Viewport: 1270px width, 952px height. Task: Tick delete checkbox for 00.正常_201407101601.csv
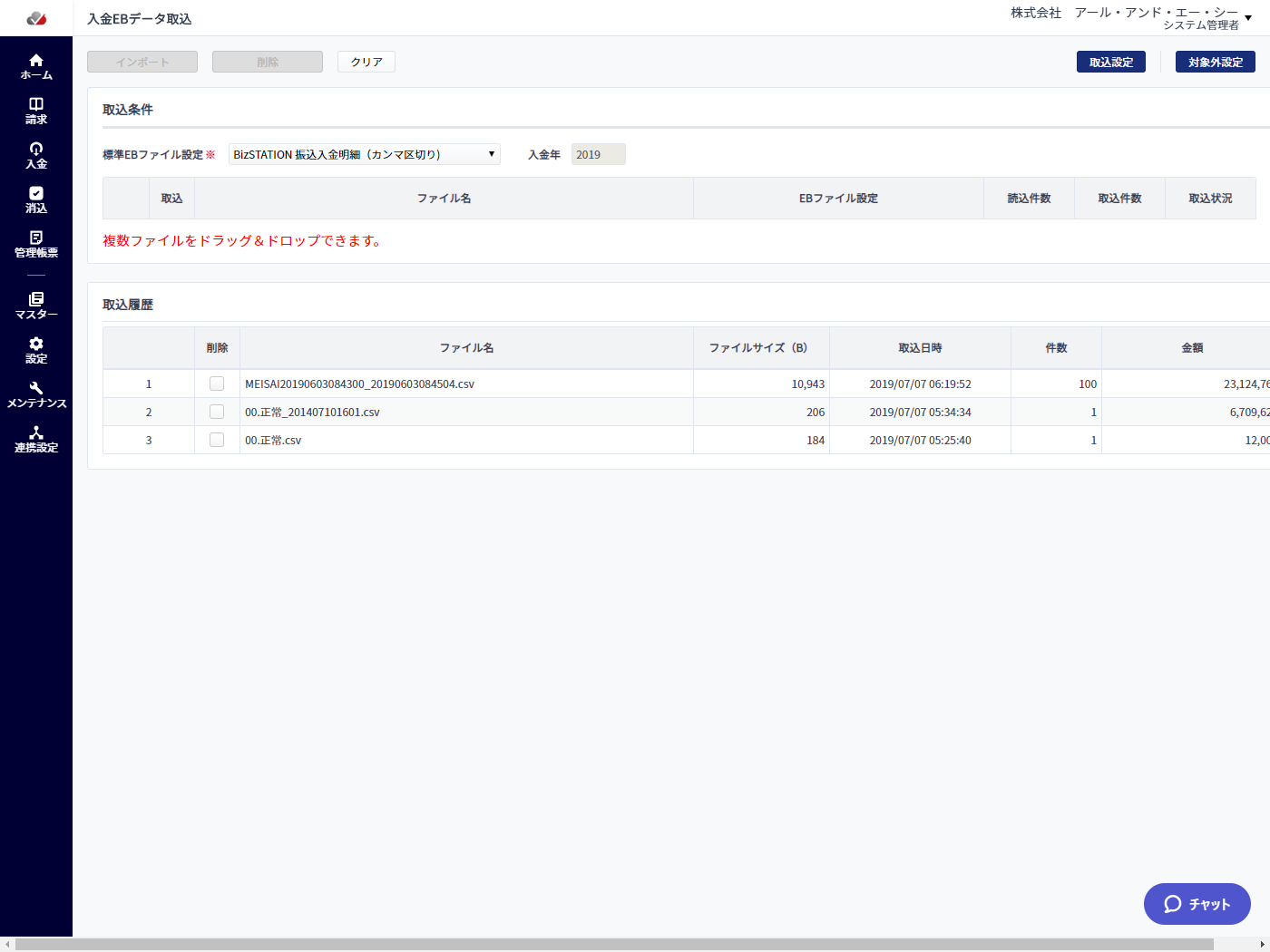click(x=217, y=412)
